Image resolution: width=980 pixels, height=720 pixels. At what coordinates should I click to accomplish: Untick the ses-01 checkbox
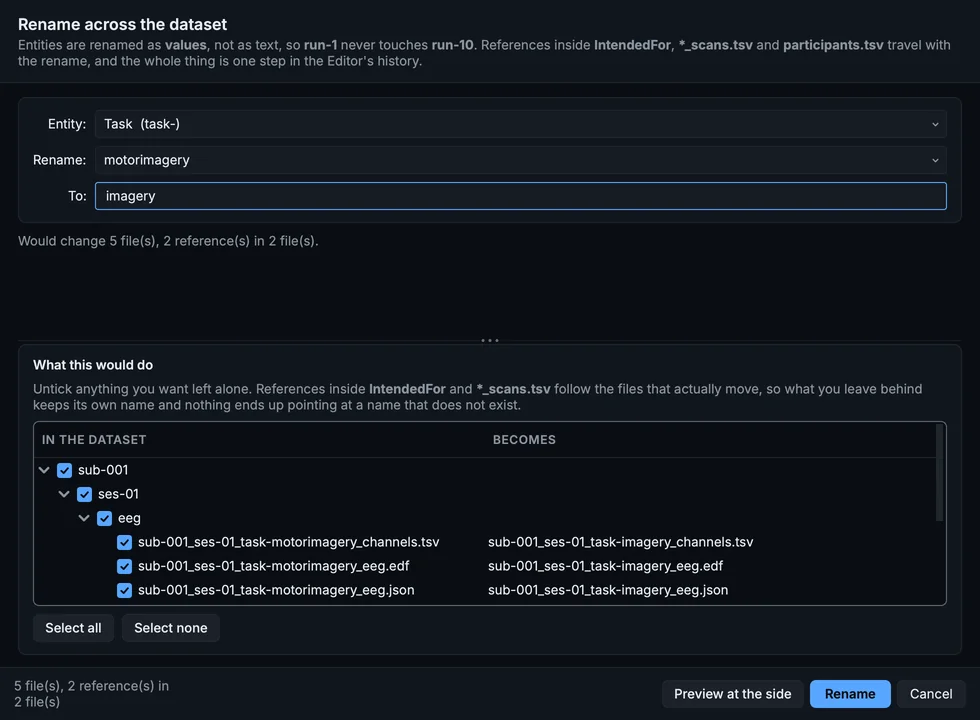pyautogui.click(x=84, y=494)
